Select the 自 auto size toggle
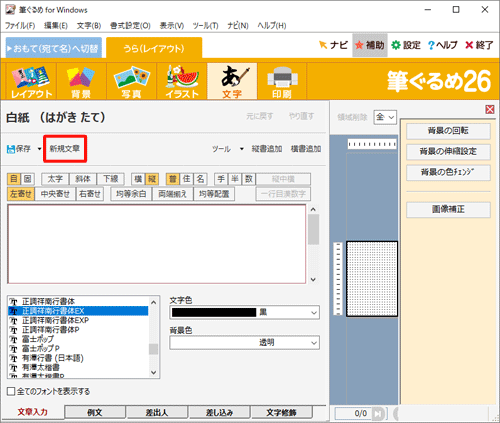 coord(14,179)
